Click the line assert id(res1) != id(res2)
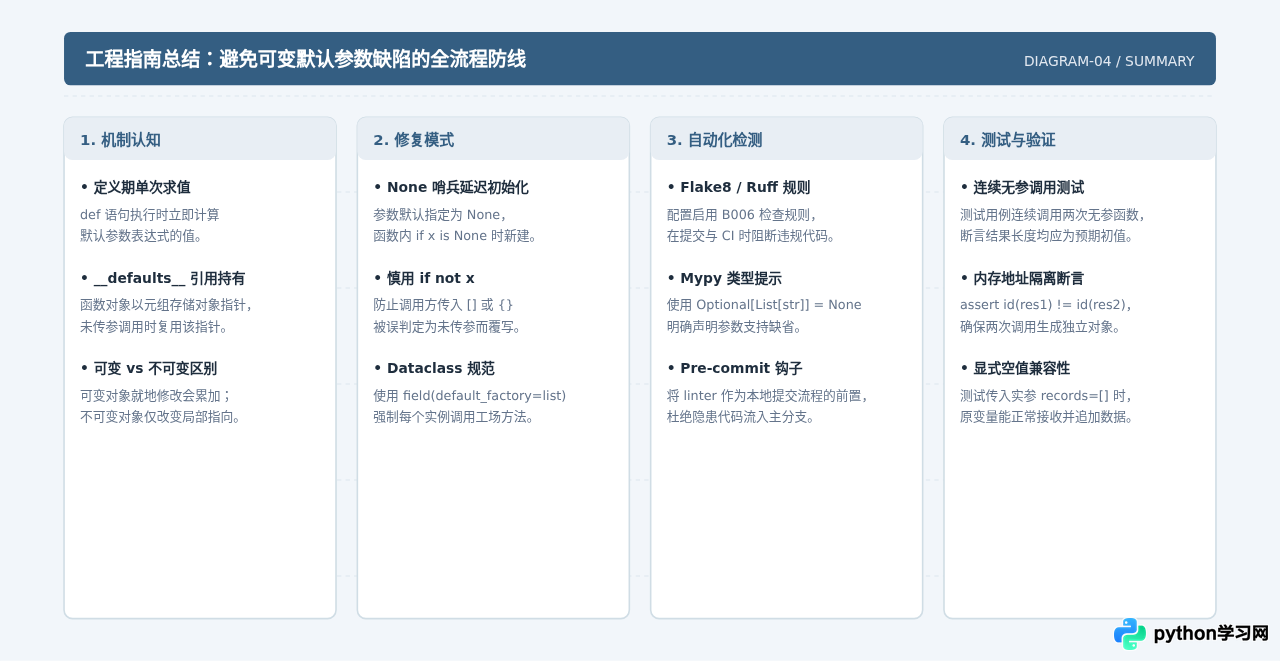 pyautogui.click(x=1045, y=304)
